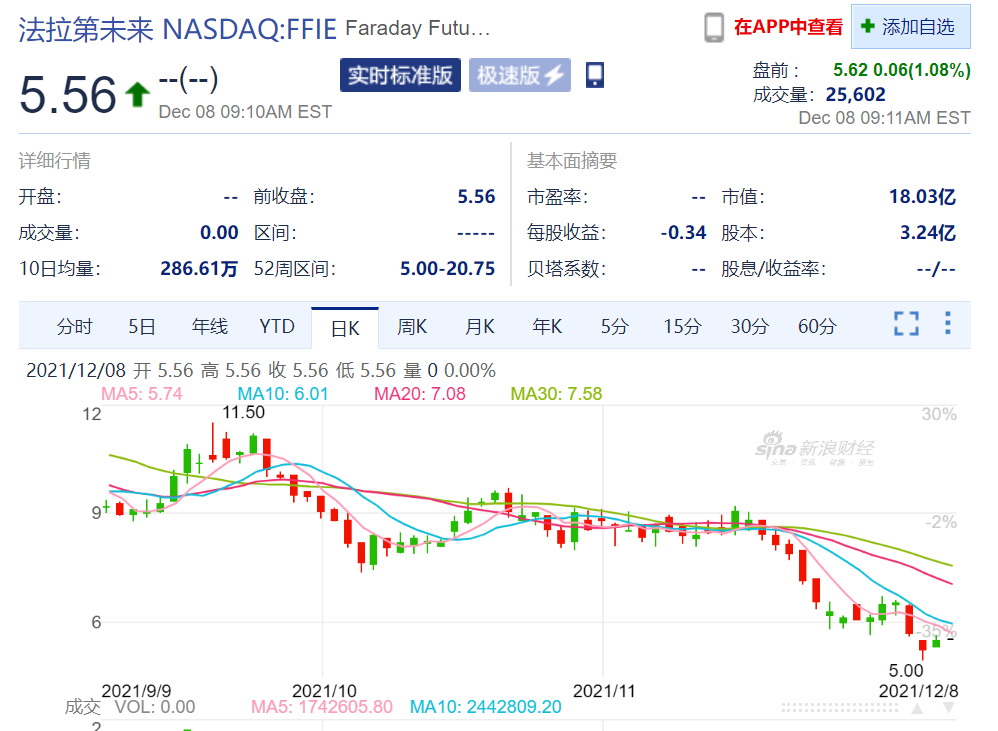Click the phone icon beside 在APP中查看
Screen dimensions: 998x731
(x=713, y=27)
